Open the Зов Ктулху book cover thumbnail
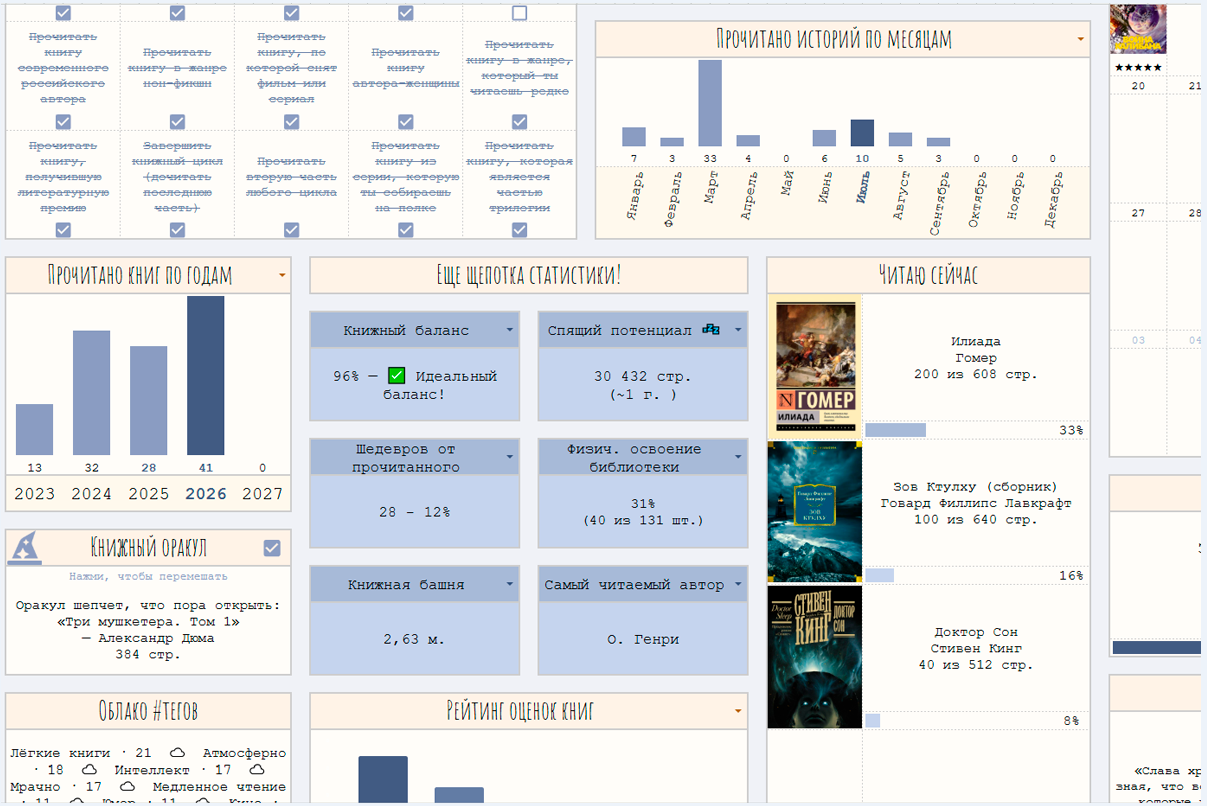The image size is (1207, 806). point(815,512)
